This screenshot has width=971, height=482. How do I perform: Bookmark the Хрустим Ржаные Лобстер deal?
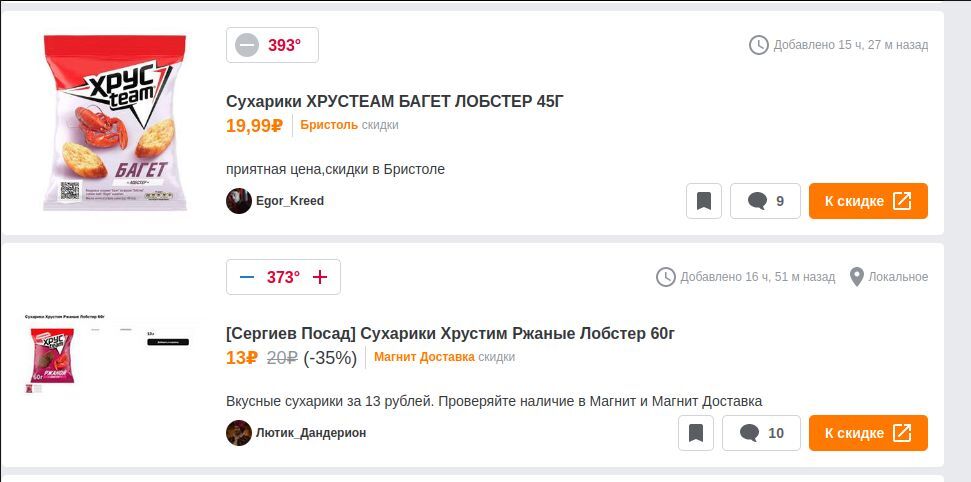coord(696,433)
